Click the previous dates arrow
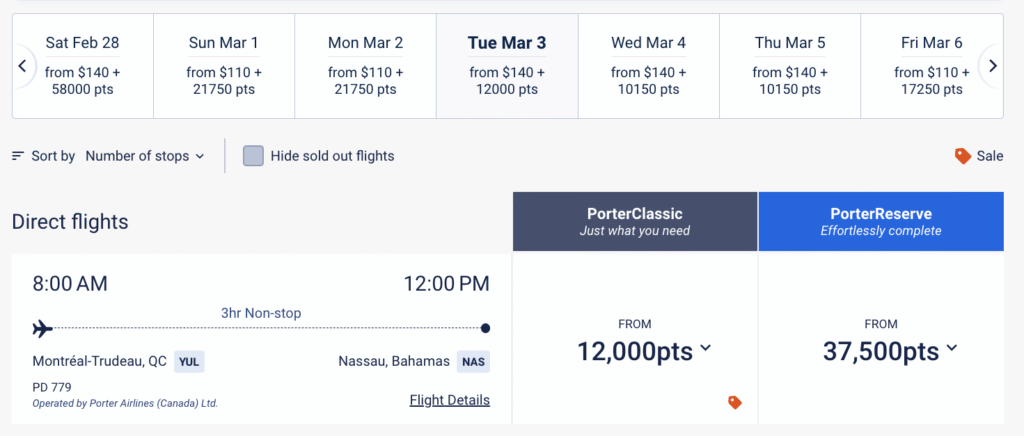1024x436 pixels. click(22, 66)
